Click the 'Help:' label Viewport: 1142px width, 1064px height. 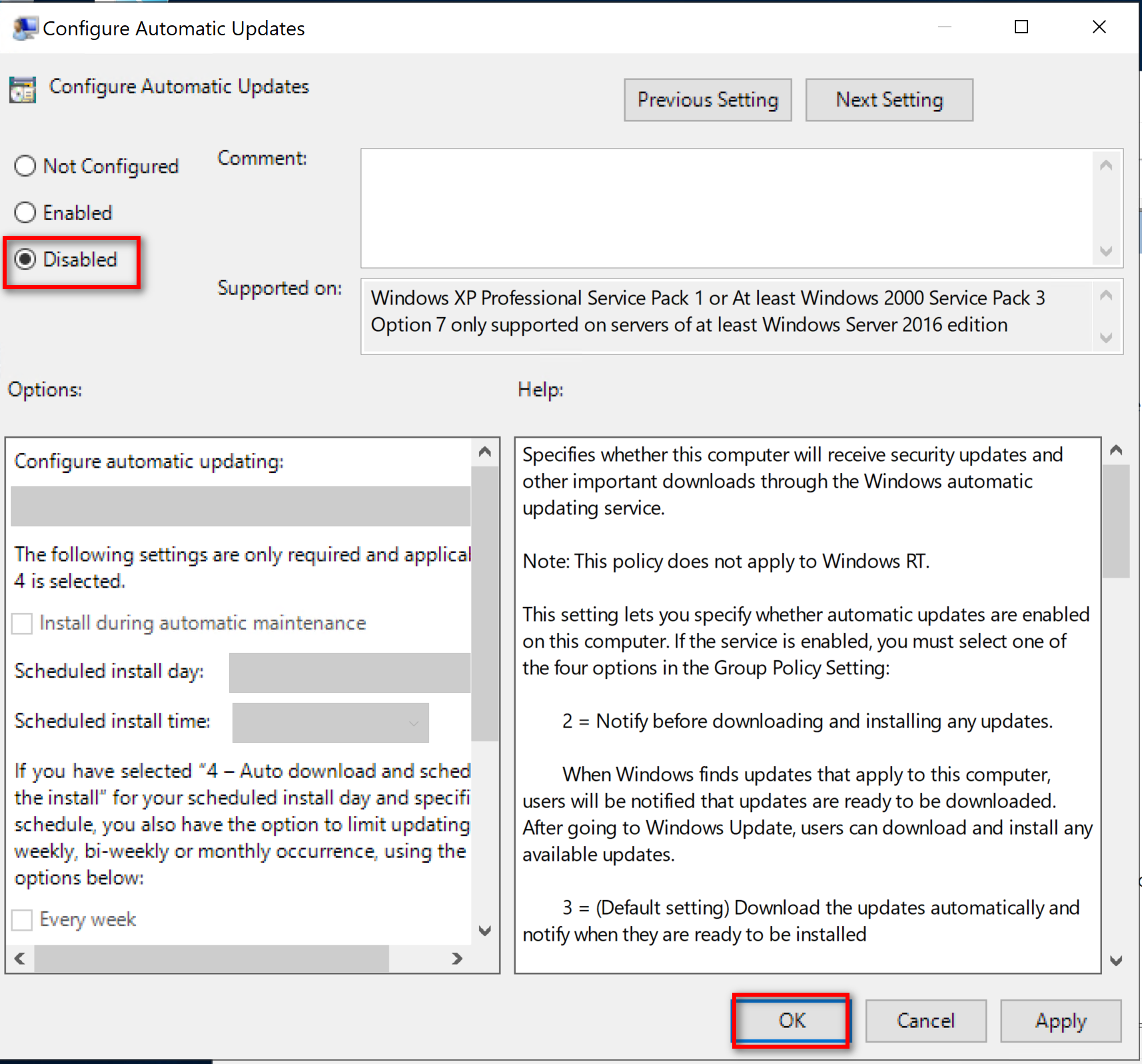click(x=540, y=390)
